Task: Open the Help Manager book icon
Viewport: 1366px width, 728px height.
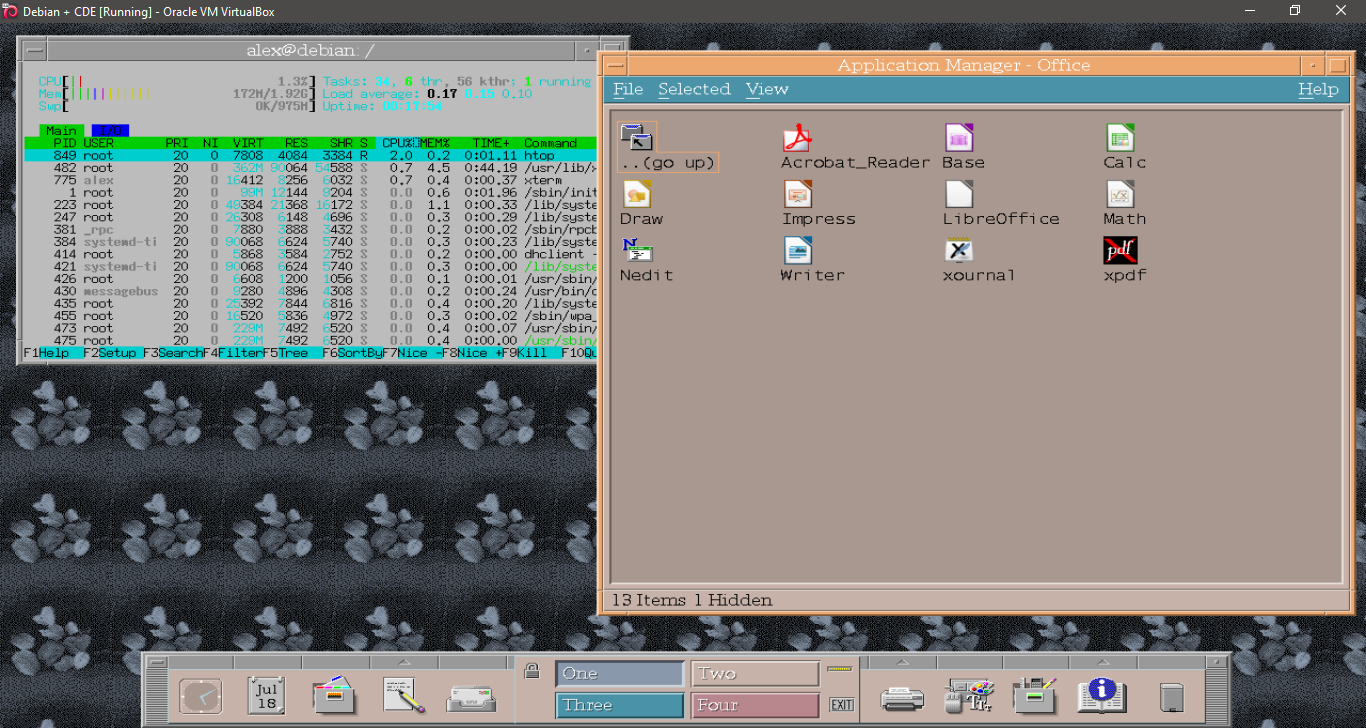Action: pos(1101,695)
